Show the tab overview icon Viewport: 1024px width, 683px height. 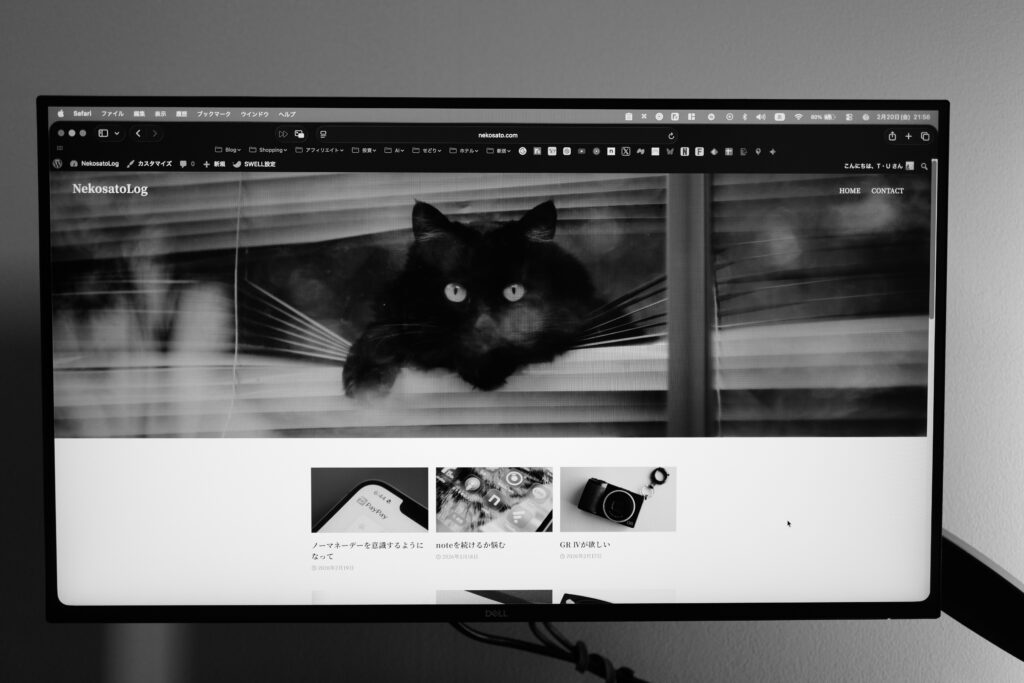[925, 136]
